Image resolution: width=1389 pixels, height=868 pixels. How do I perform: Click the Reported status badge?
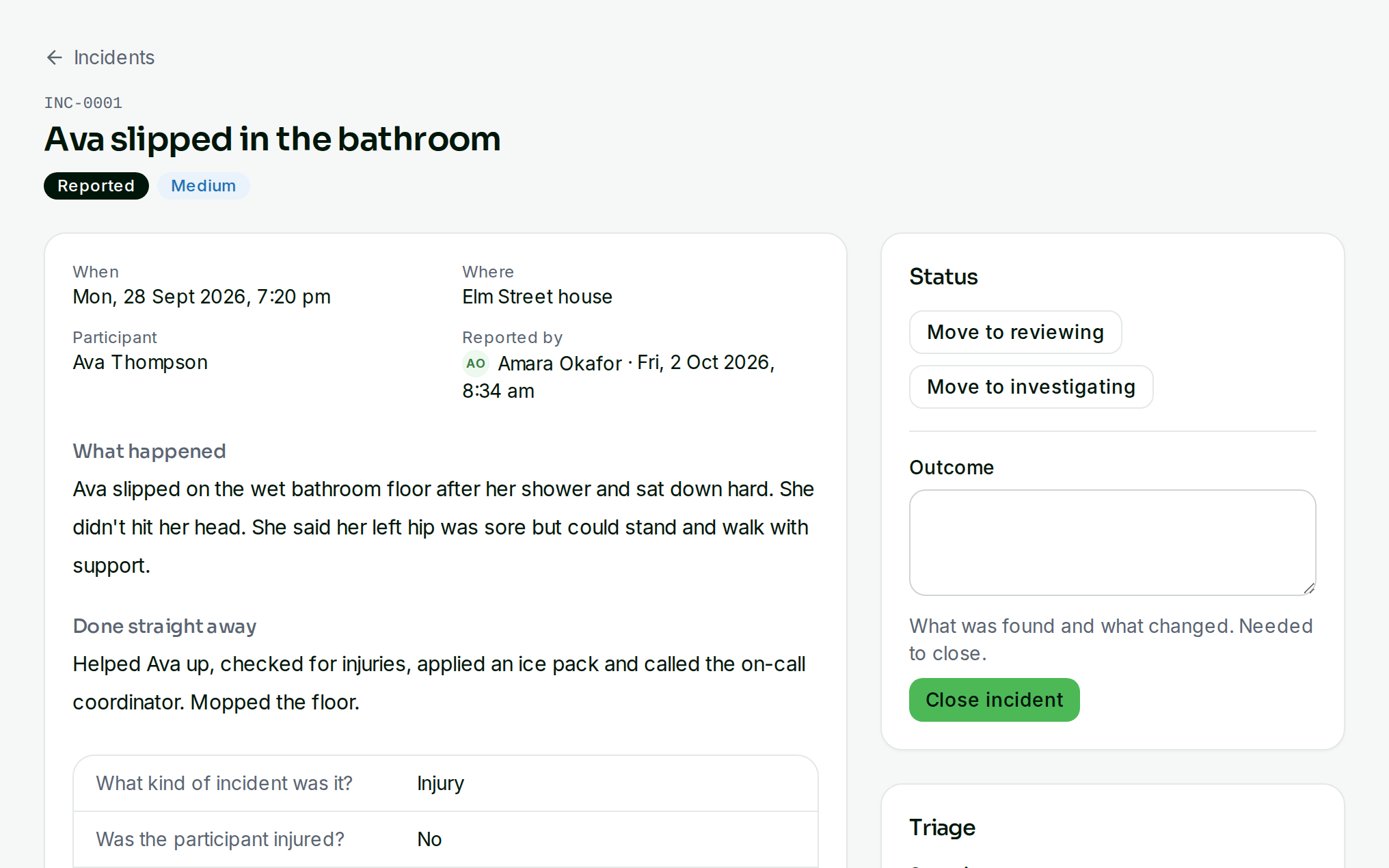[x=96, y=186]
